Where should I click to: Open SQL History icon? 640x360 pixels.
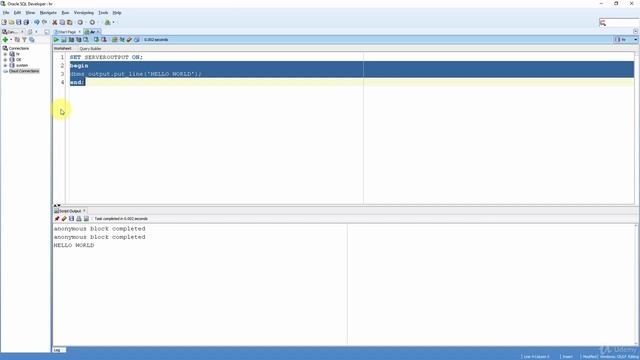tap(137, 40)
